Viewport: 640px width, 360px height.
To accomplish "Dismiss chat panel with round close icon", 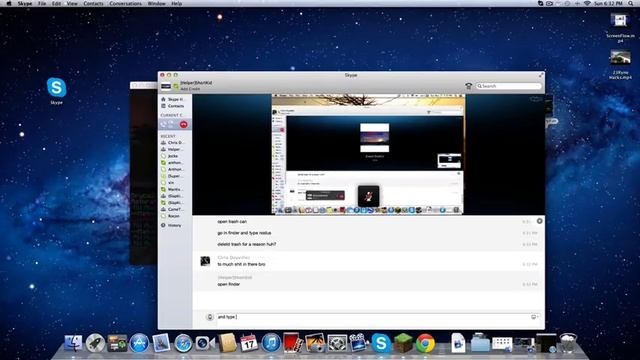I will pyautogui.click(x=540, y=221).
